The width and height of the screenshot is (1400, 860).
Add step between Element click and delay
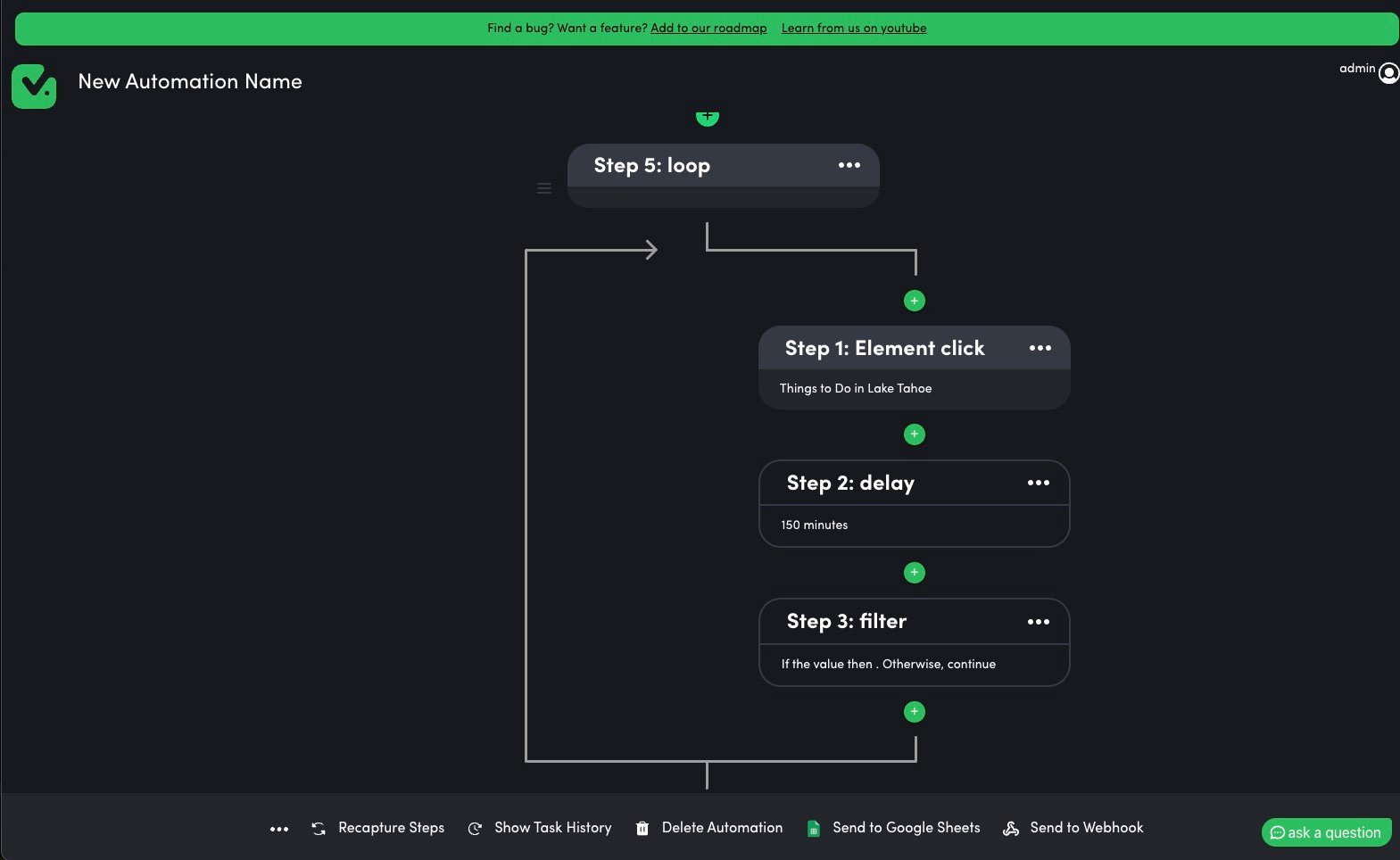914,434
